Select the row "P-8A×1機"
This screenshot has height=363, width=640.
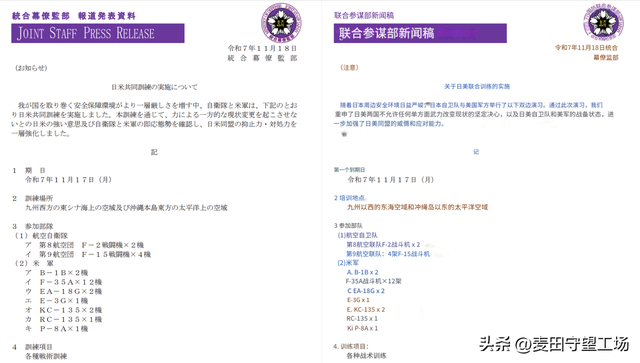(56, 329)
